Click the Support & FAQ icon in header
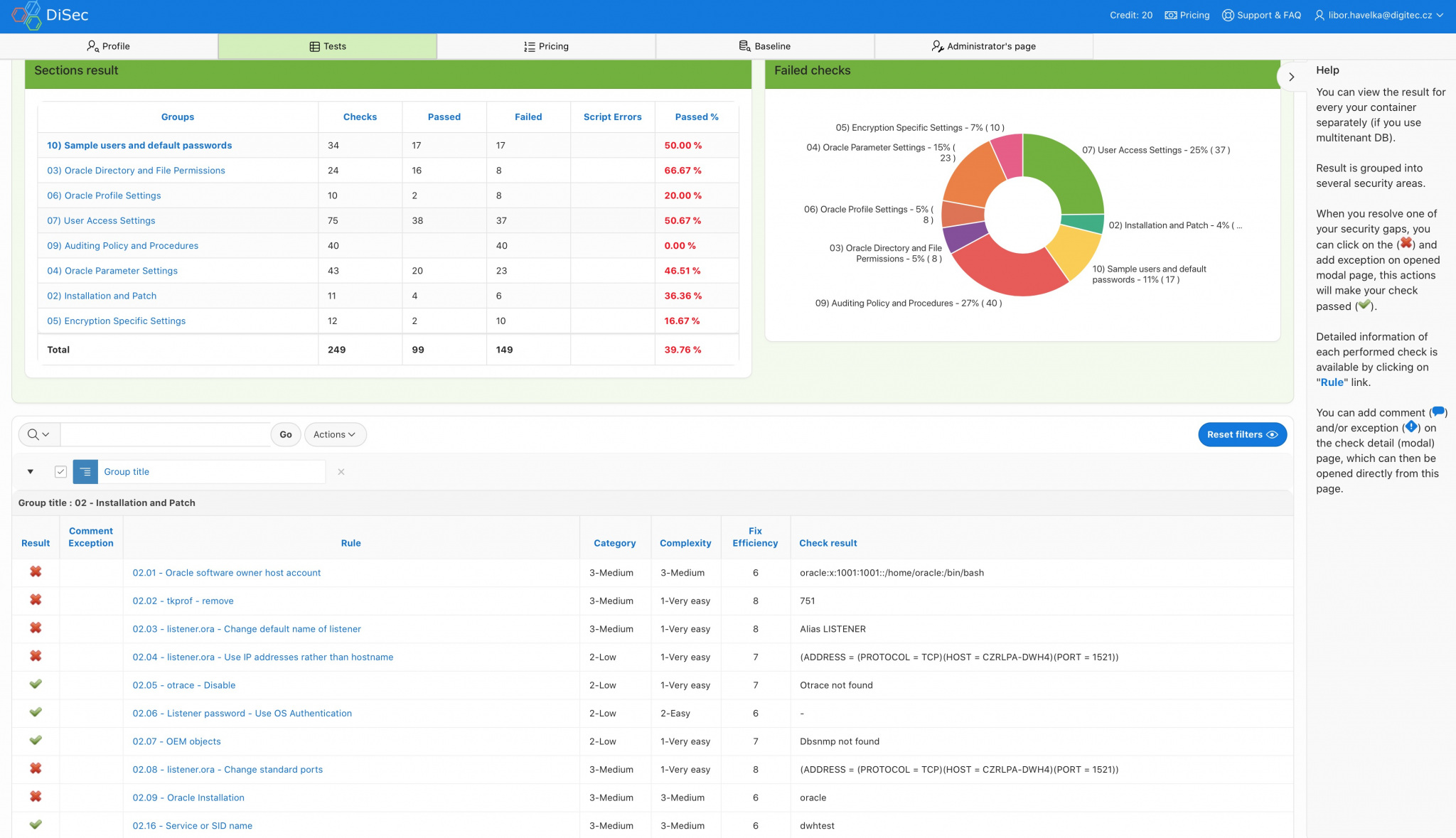 1228,15
